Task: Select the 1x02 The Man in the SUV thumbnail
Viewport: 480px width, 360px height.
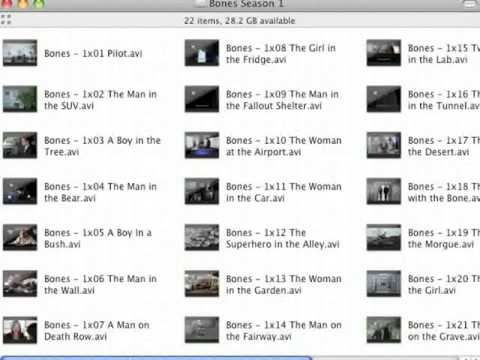Action: coord(20,99)
